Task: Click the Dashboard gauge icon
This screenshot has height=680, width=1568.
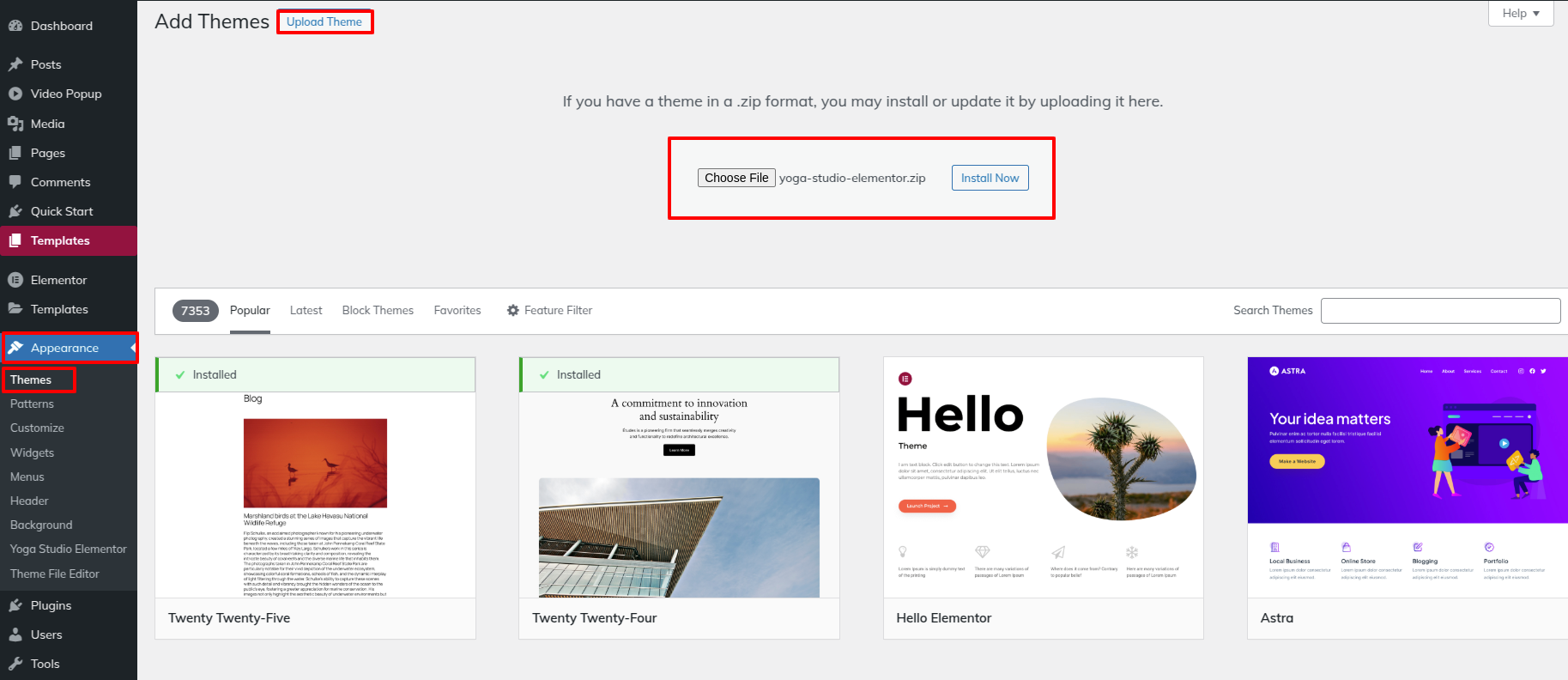Action: [x=15, y=26]
